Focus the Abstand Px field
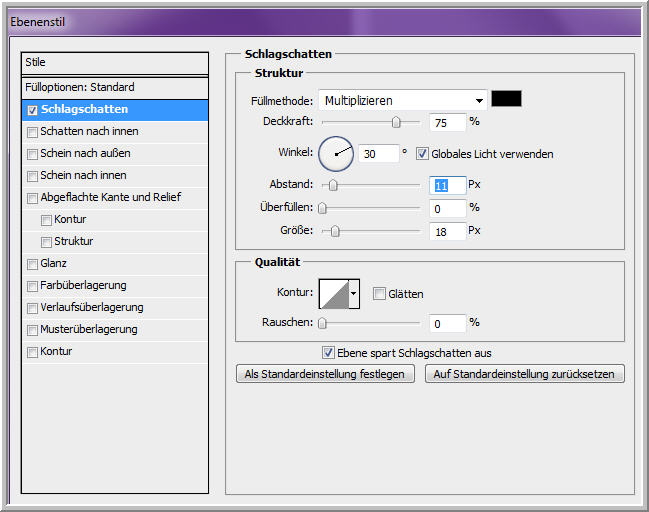Screen dimensions: 649x512 [x=448, y=185]
